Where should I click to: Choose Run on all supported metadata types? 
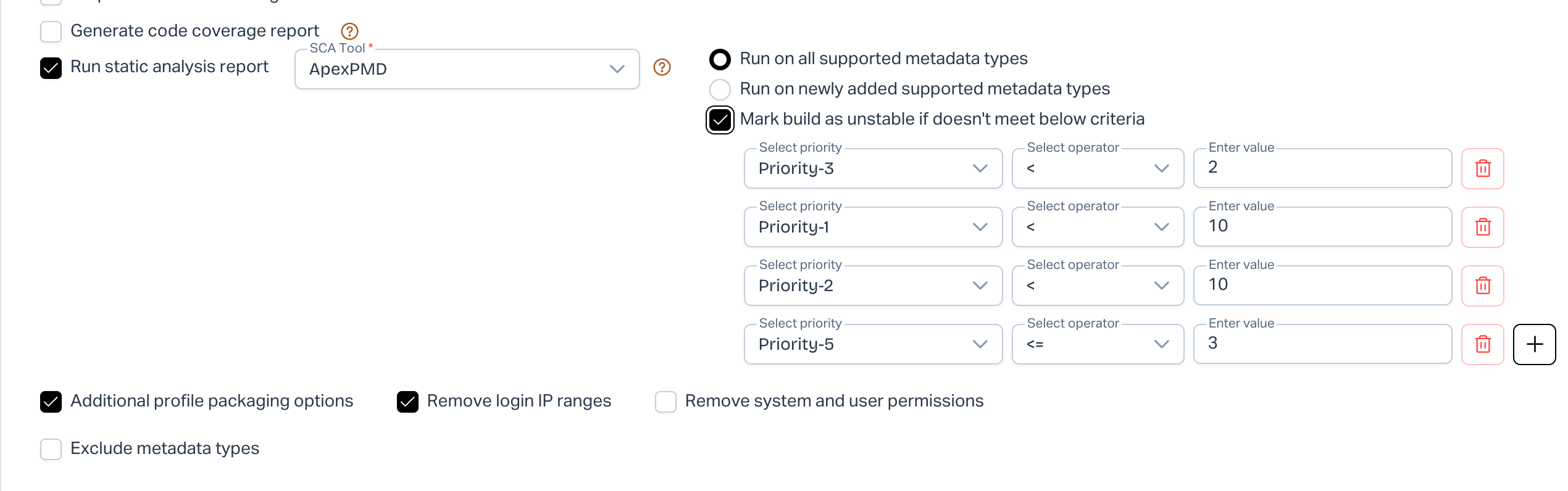[720, 59]
